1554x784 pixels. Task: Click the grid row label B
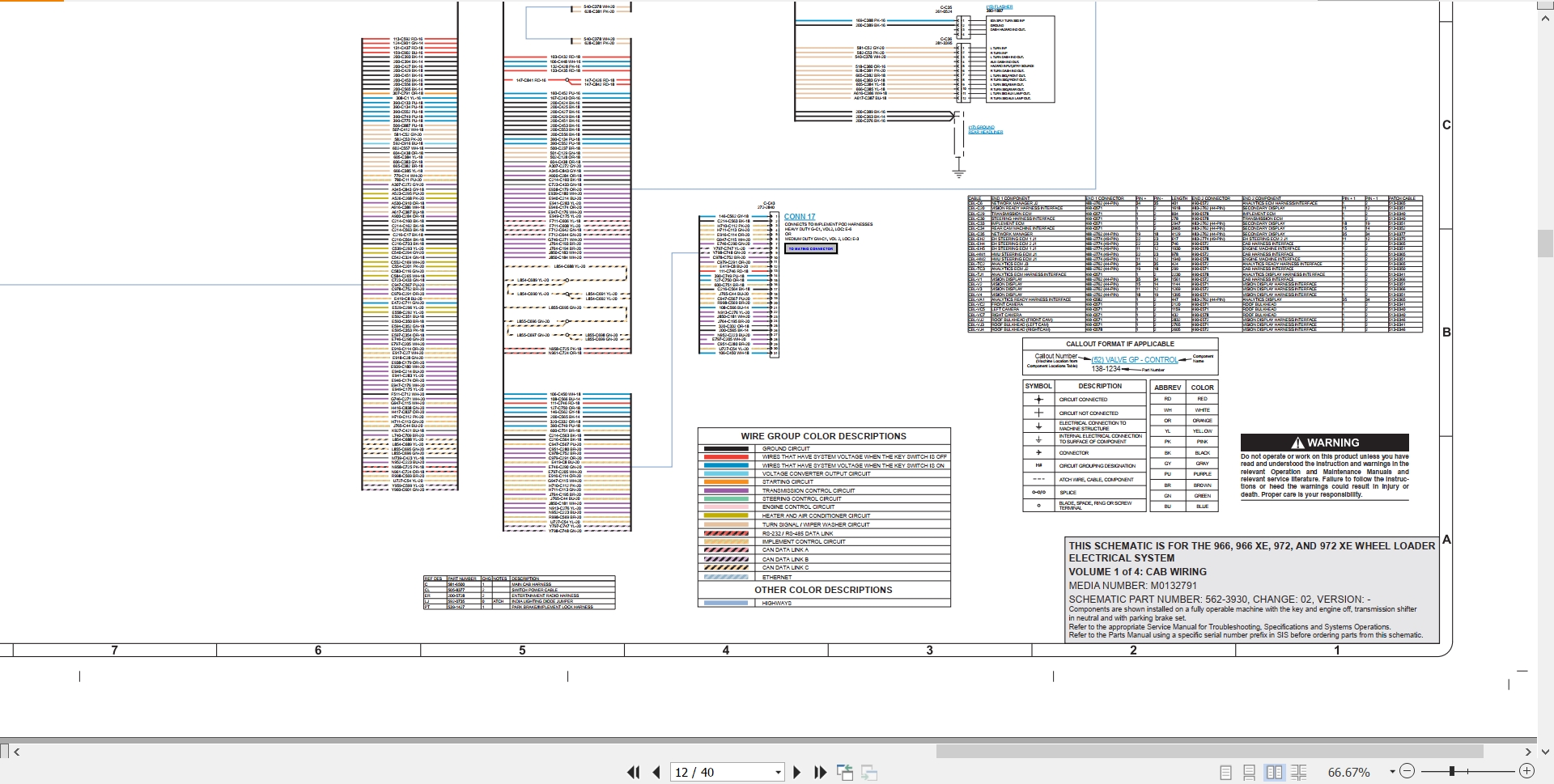[x=1446, y=332]
